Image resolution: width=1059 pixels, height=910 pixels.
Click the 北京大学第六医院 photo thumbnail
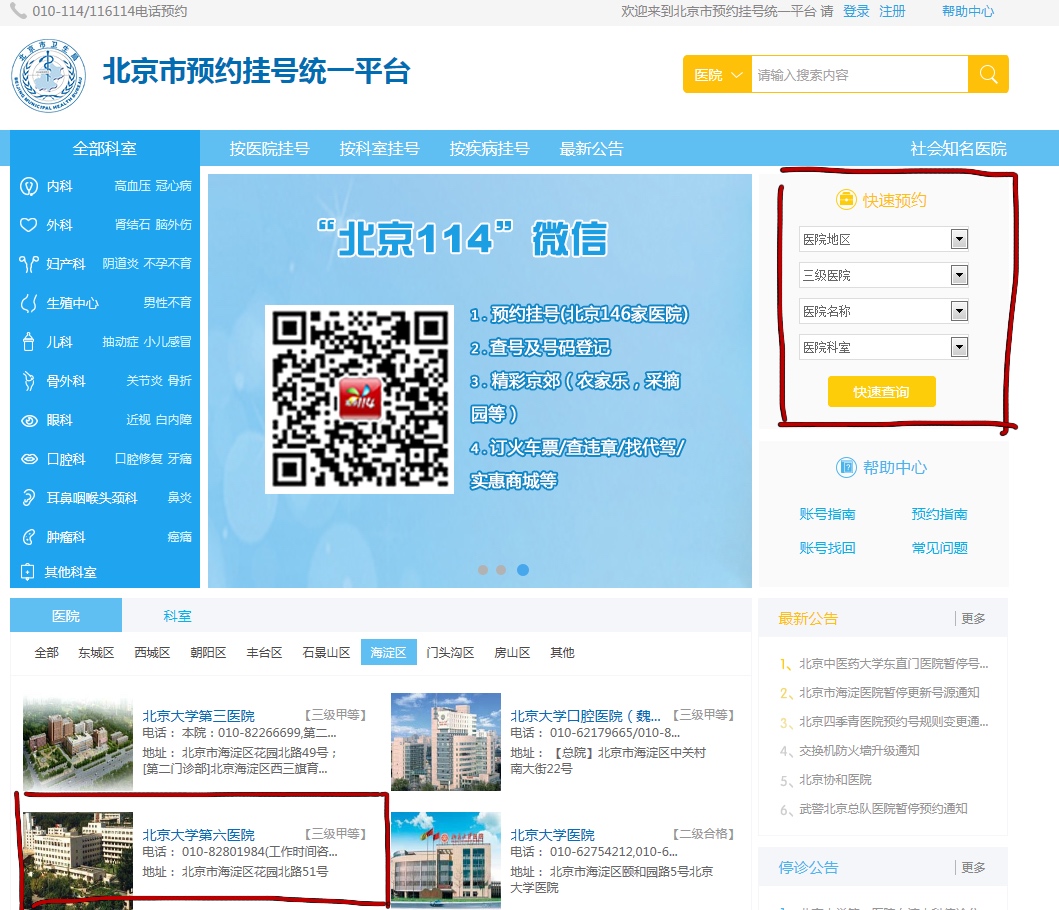[78, 861]
